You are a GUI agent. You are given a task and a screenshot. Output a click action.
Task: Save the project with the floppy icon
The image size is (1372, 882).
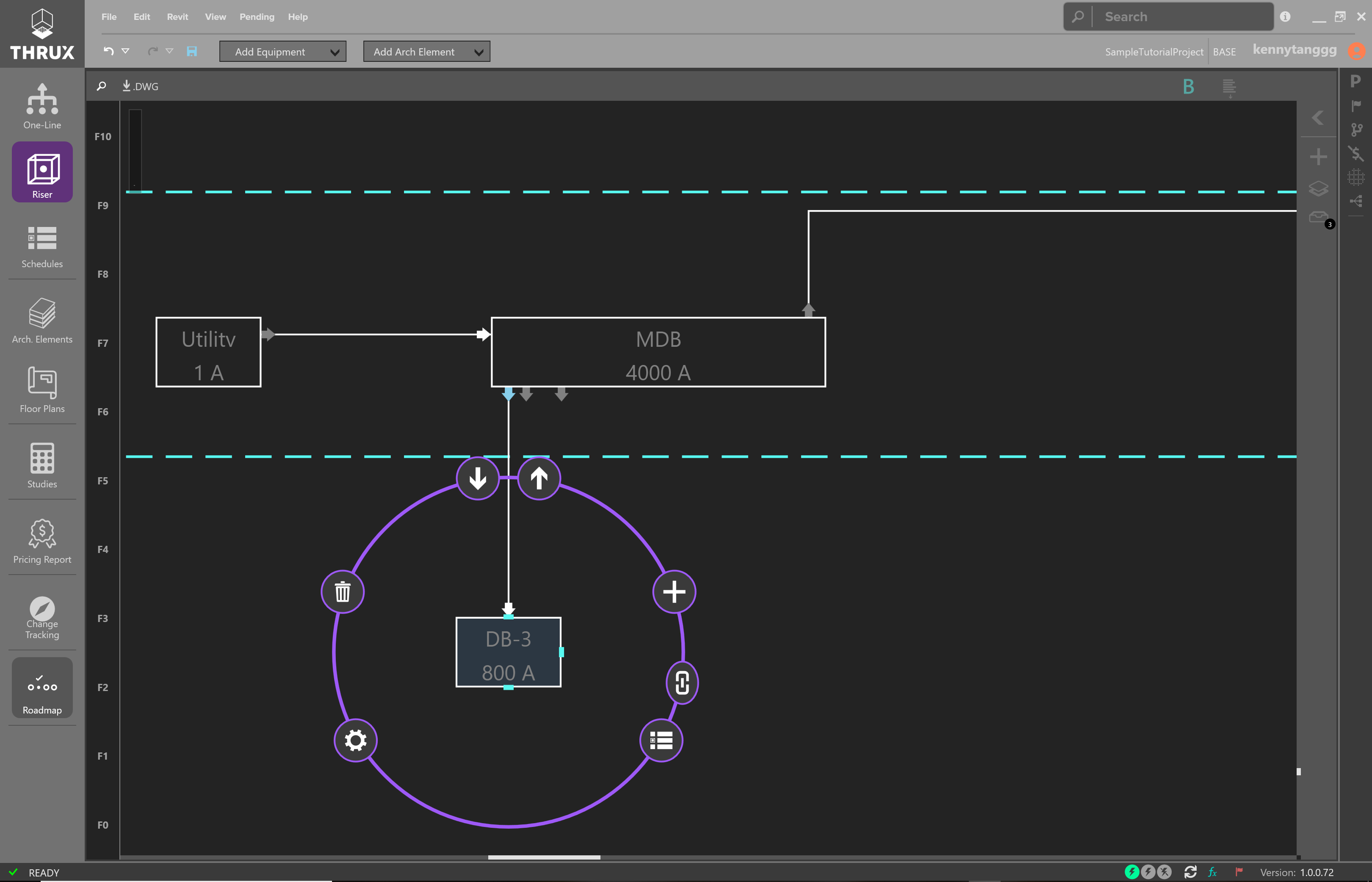[x=192, y=52]
